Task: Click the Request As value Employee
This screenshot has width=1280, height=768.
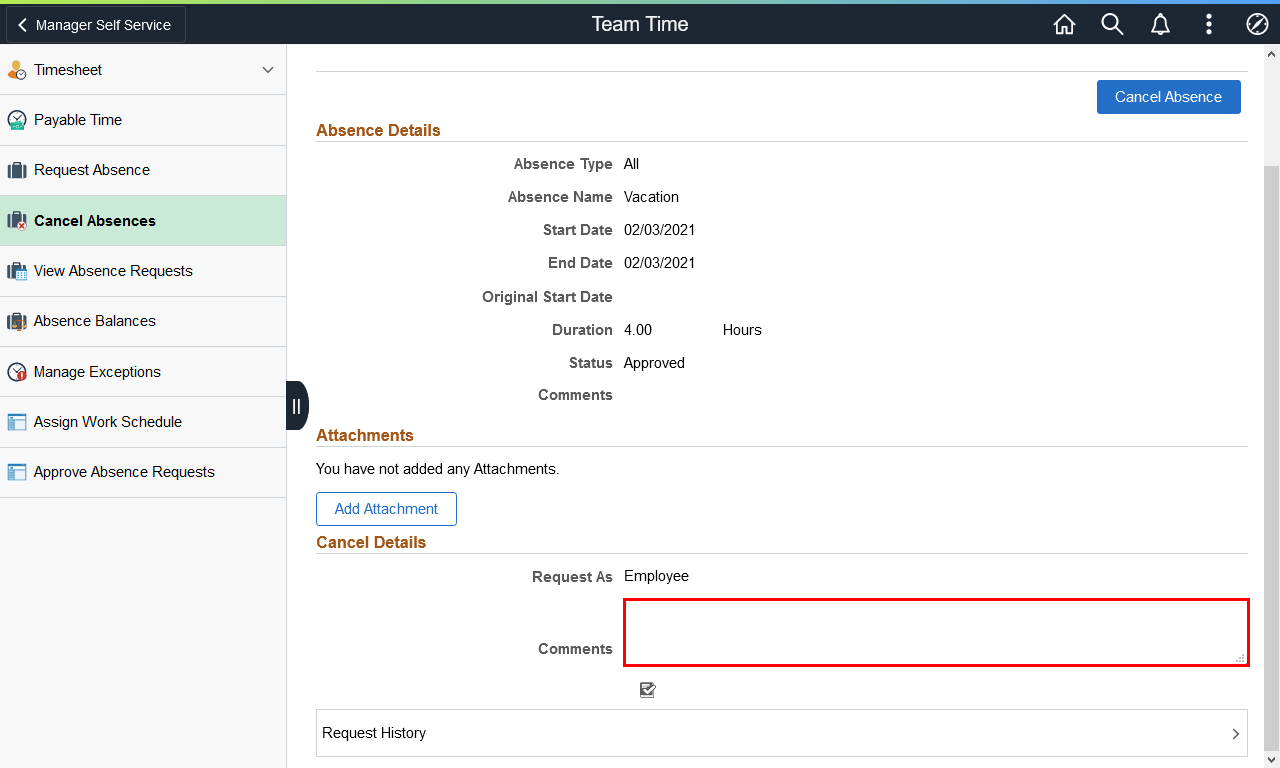Action: point(656,576)
